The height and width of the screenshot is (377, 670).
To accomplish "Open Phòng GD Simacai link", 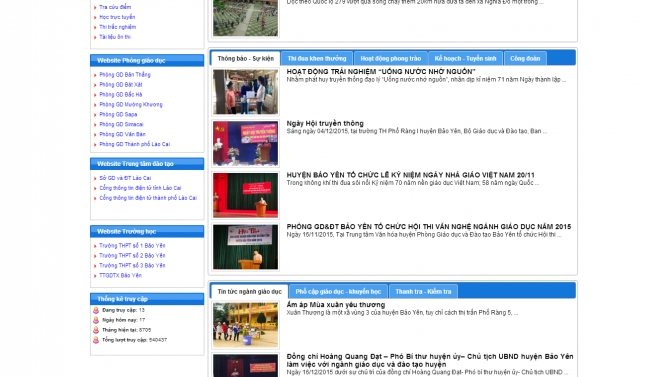I will tap(121, 124).
